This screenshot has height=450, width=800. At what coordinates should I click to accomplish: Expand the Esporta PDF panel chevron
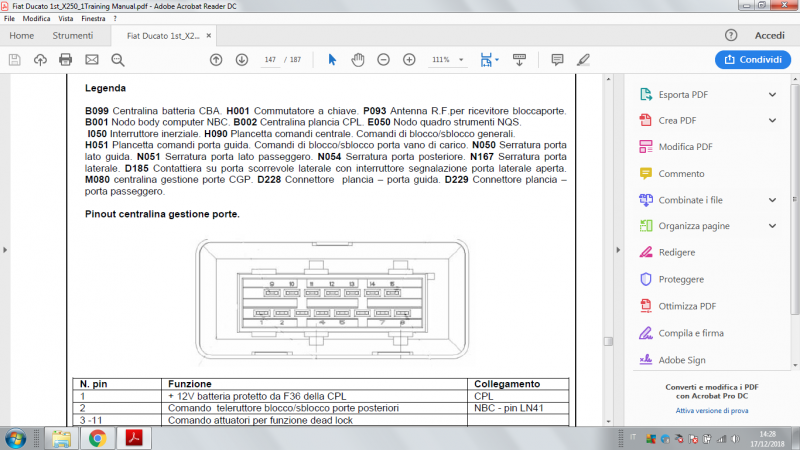pos(772,95)
